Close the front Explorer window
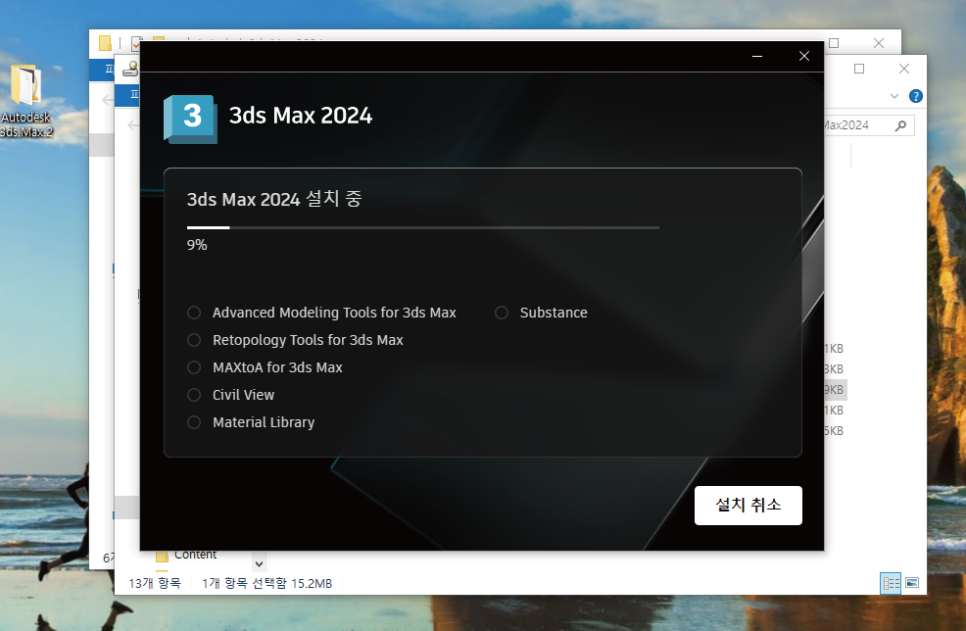966x631 pixels. (x=904, y=69)
